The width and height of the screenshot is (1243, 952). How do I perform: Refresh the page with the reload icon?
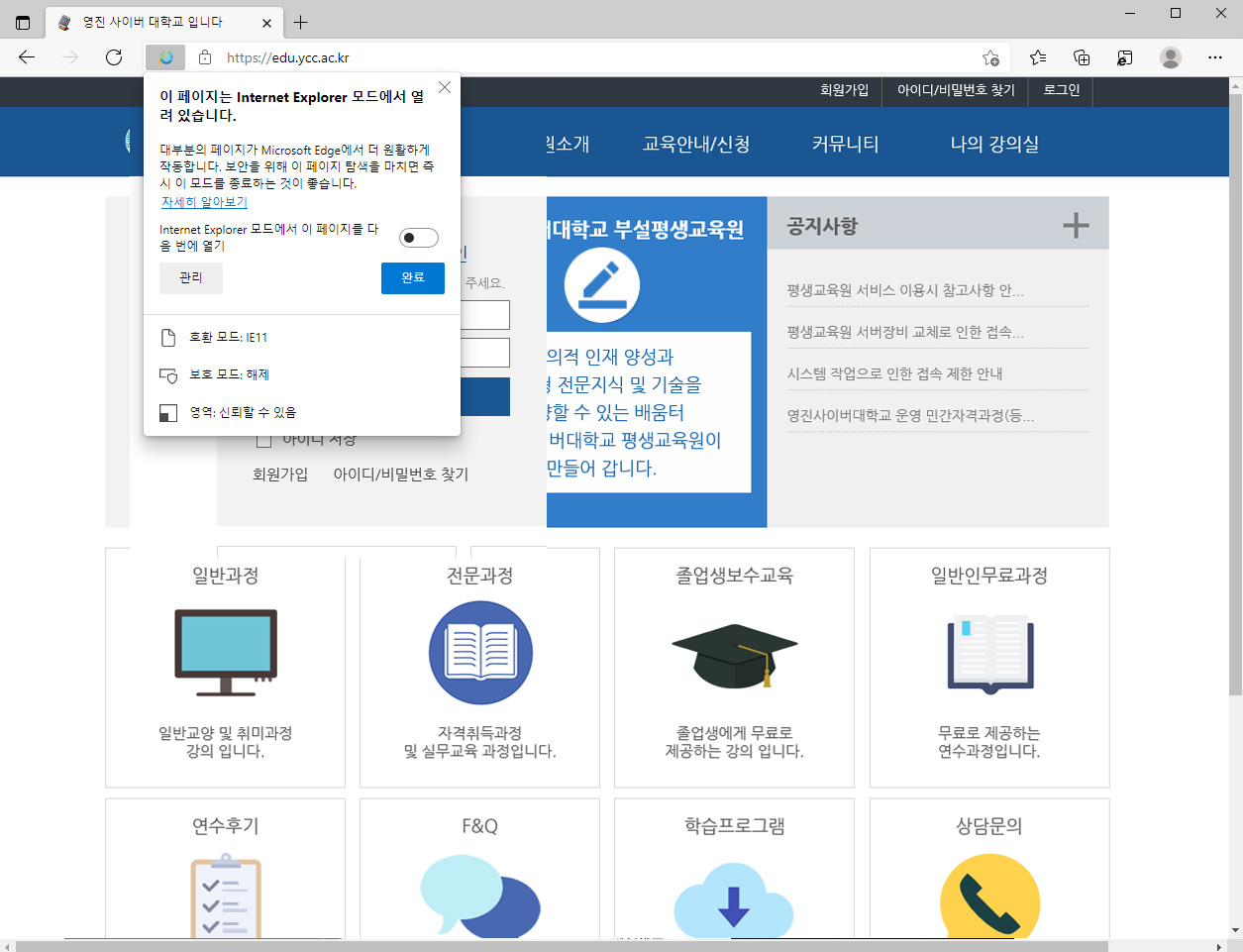click(114, 57)
